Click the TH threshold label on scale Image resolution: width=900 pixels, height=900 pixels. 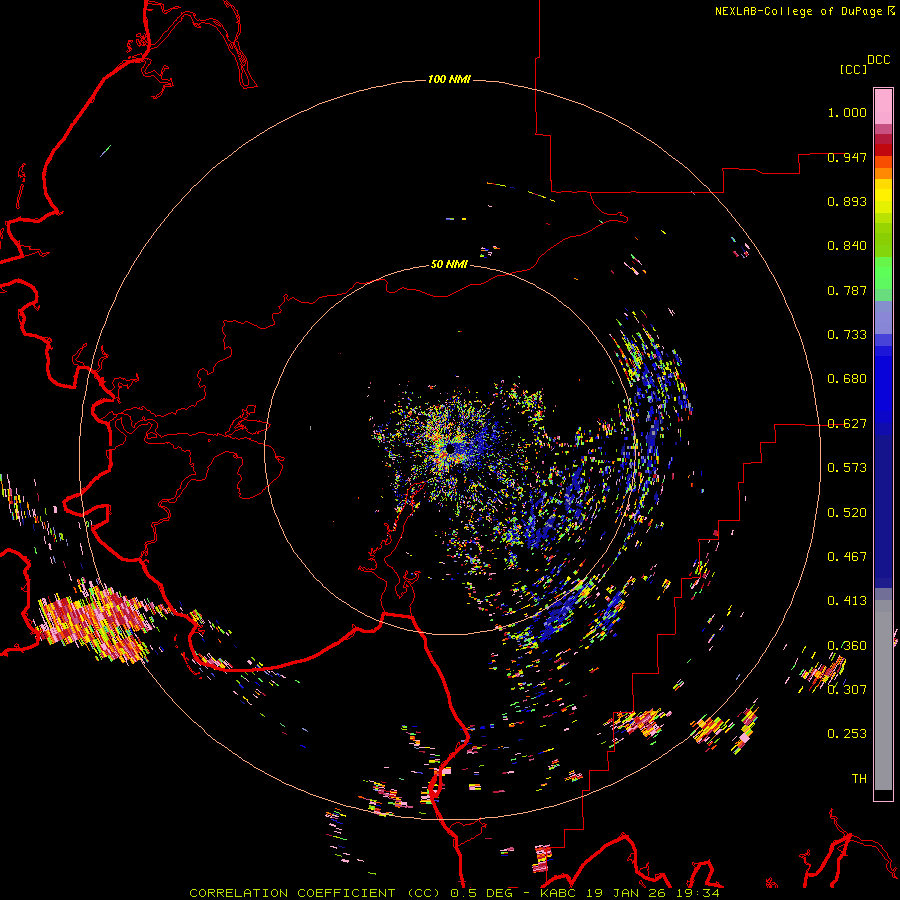coord(859,779)
